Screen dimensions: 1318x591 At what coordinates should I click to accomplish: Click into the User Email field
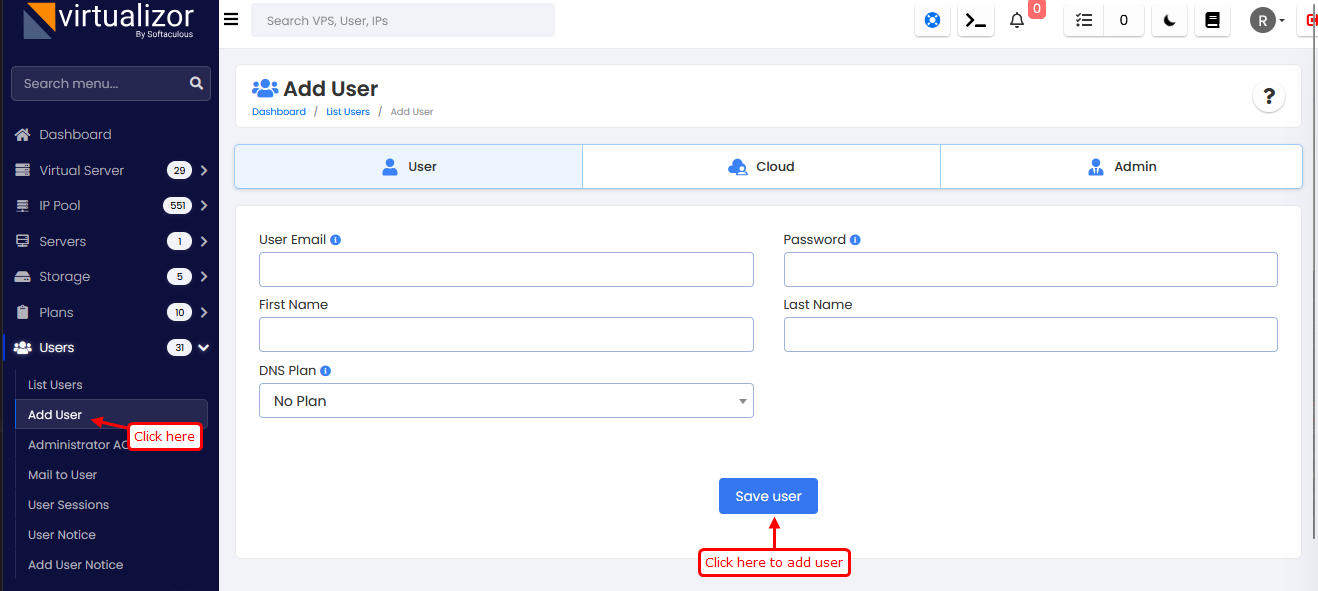click(506, 270)
